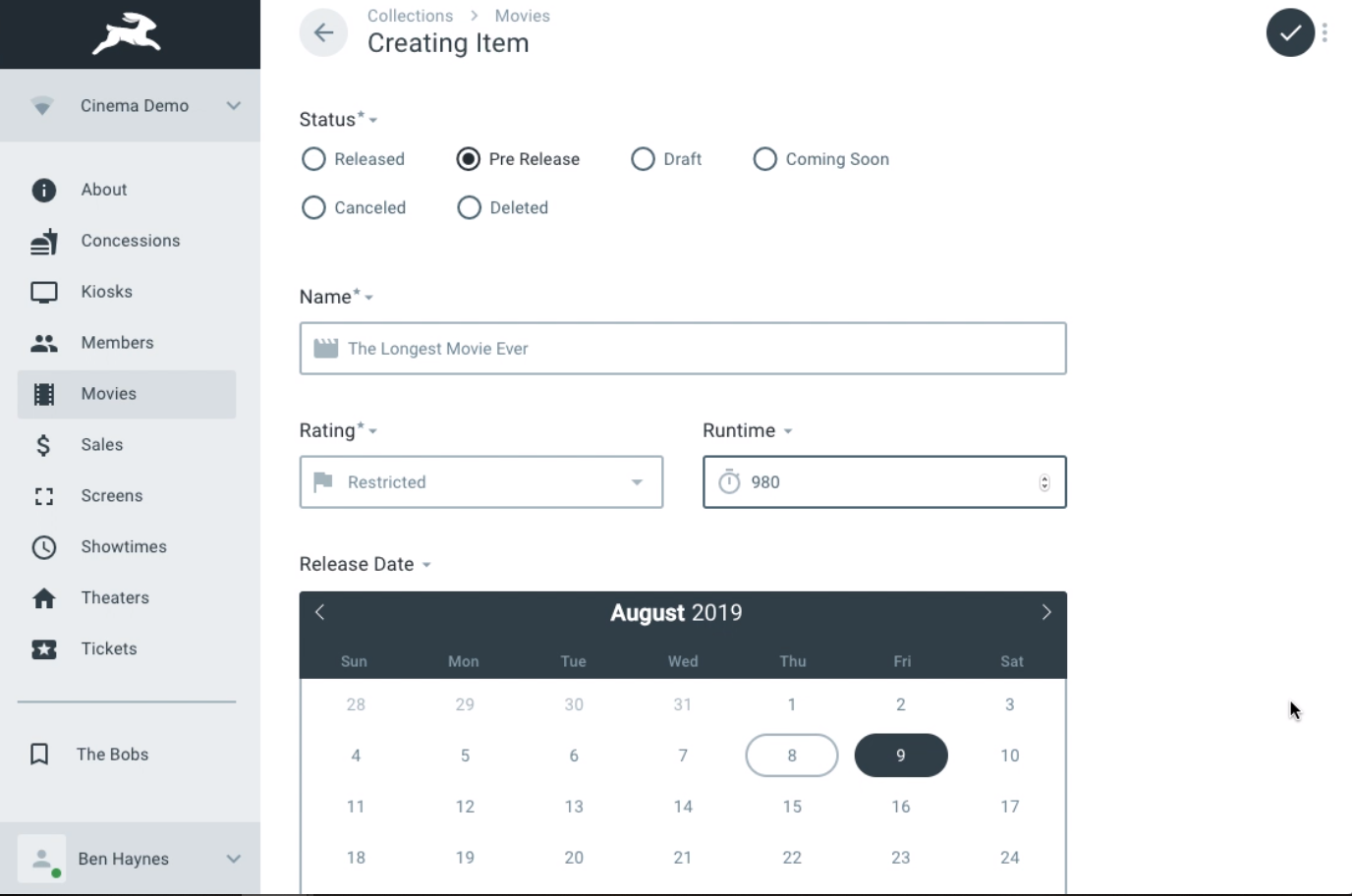Viewport: 1352px width, 896px height.
Task: Open the Rating dropdown showing Restricted
Action: pos(481,482)
